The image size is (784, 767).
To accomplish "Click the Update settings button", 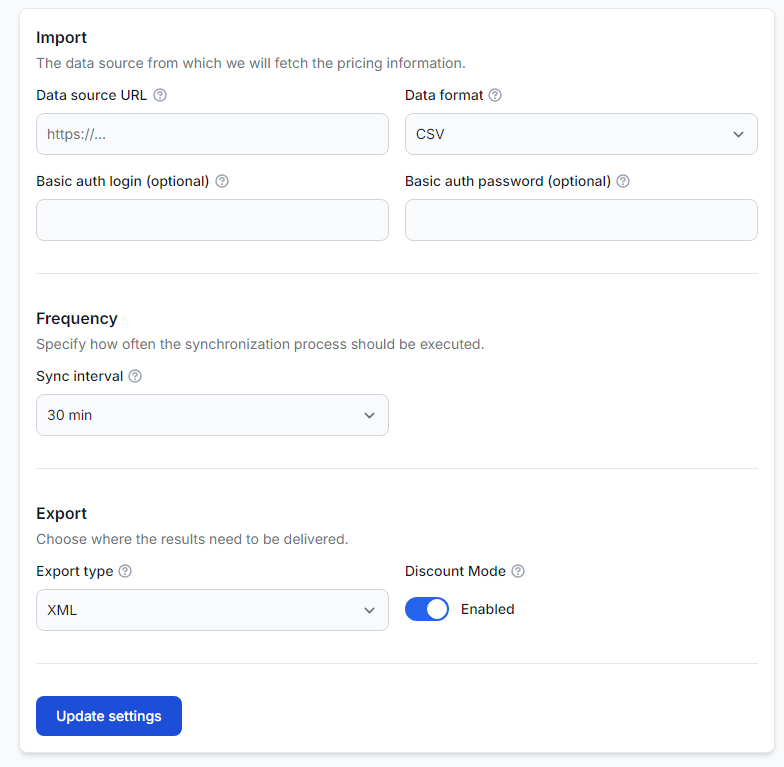I will coord(109,716).
